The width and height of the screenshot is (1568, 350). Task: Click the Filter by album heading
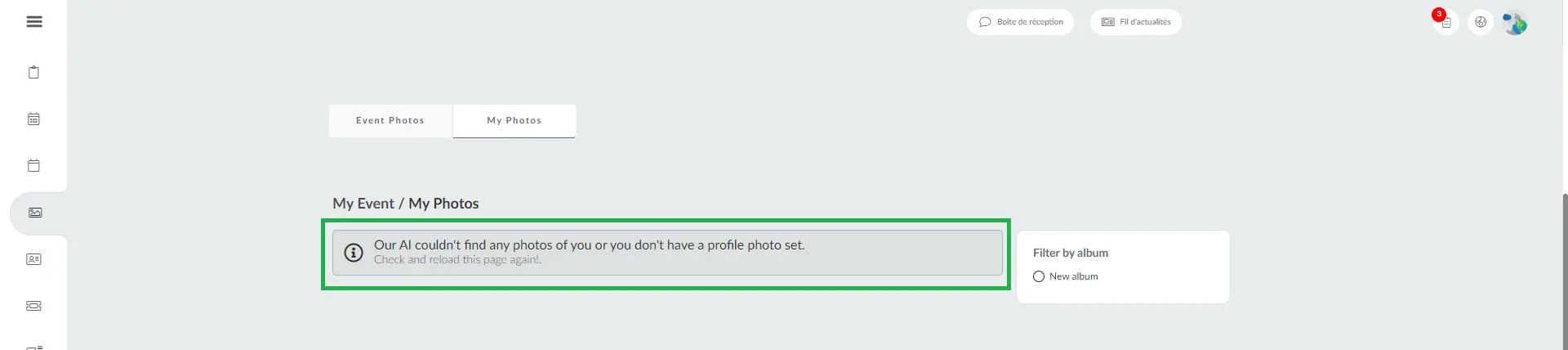tap(1070, 253)
